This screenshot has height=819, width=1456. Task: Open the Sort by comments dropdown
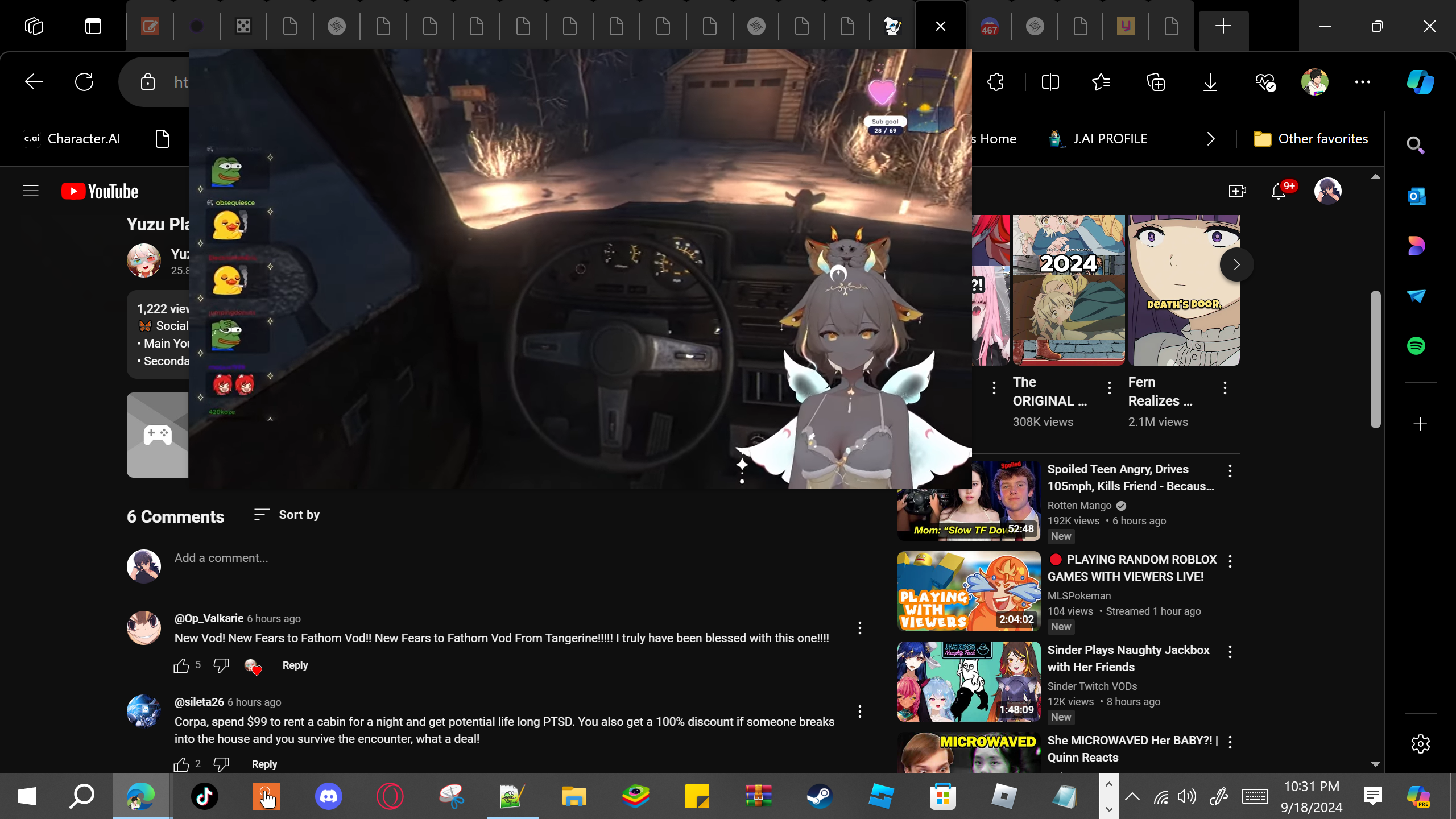tap(287, 515)
